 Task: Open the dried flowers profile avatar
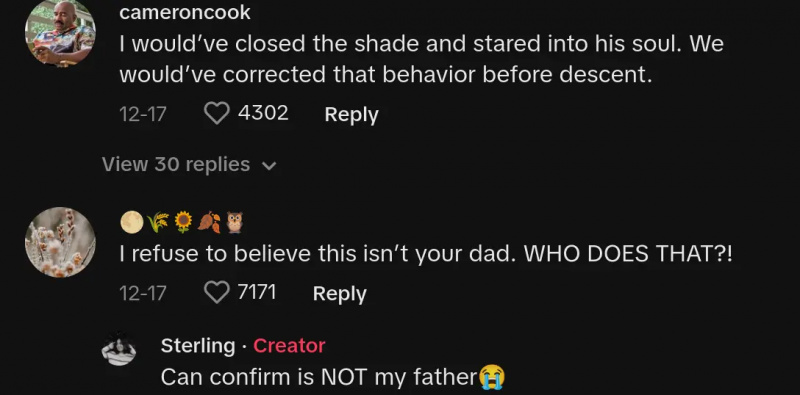point(60,242)
